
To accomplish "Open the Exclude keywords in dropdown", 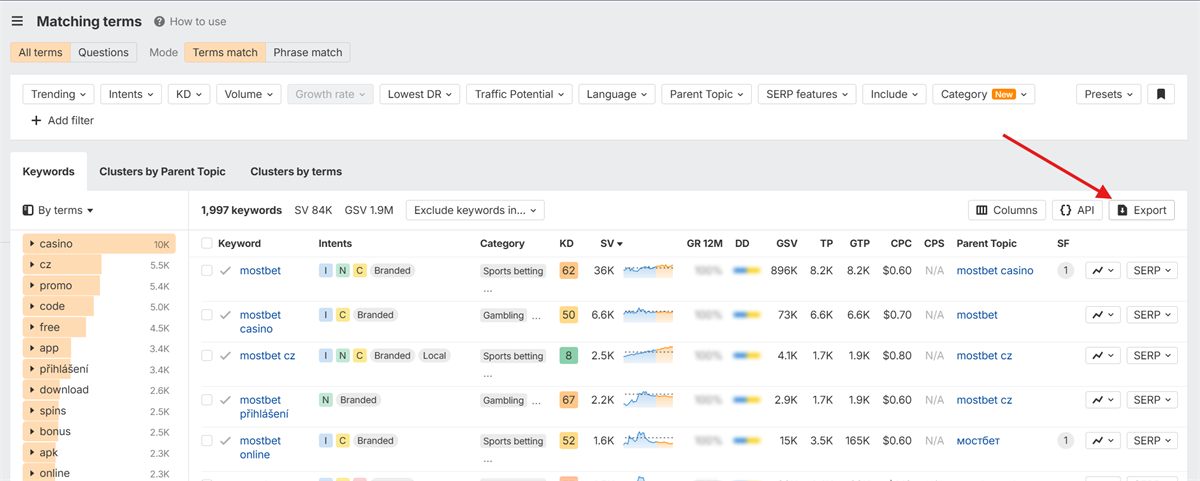I will tap(475, 210).
